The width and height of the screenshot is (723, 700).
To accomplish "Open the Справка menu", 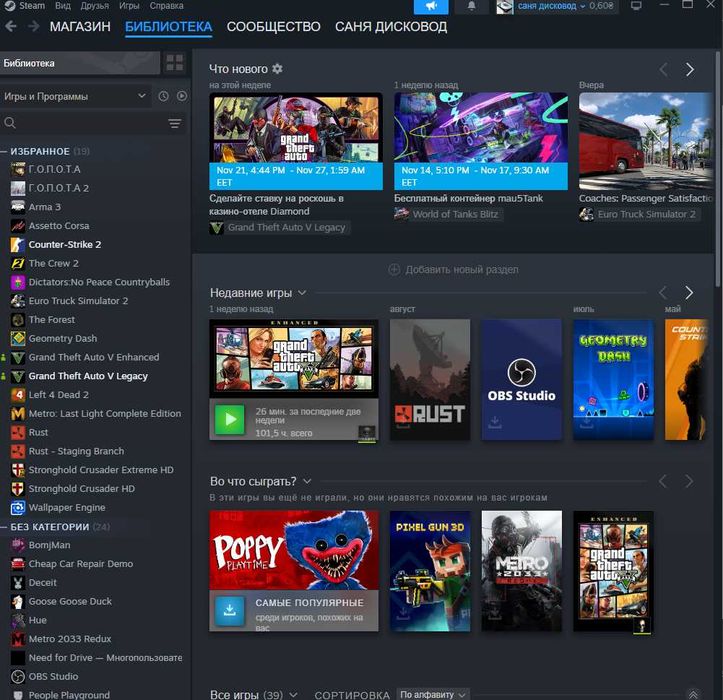I will coord(166,6).
